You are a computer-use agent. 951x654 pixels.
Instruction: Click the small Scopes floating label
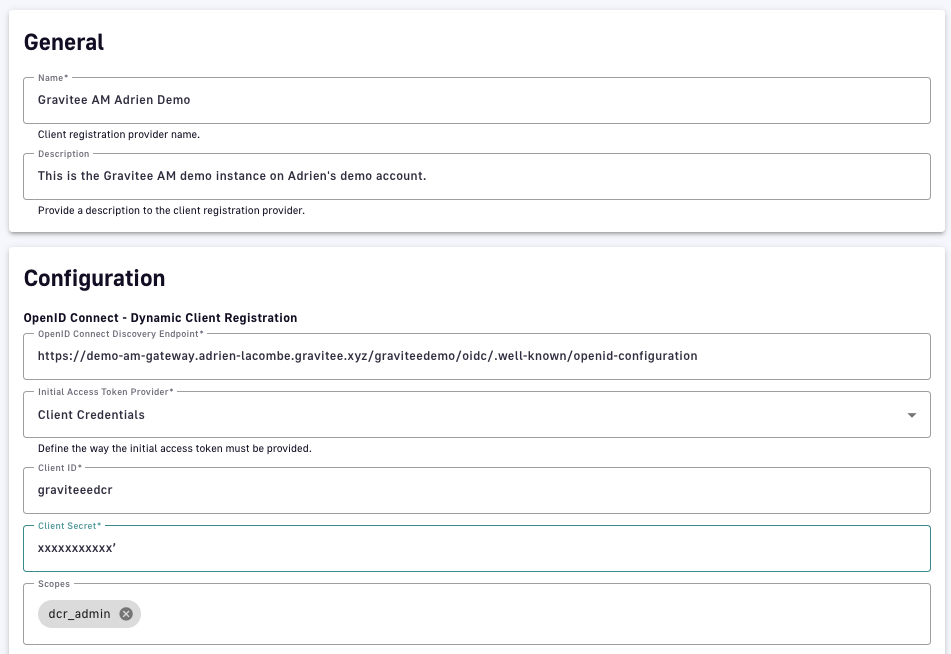[x=54, y=583]
